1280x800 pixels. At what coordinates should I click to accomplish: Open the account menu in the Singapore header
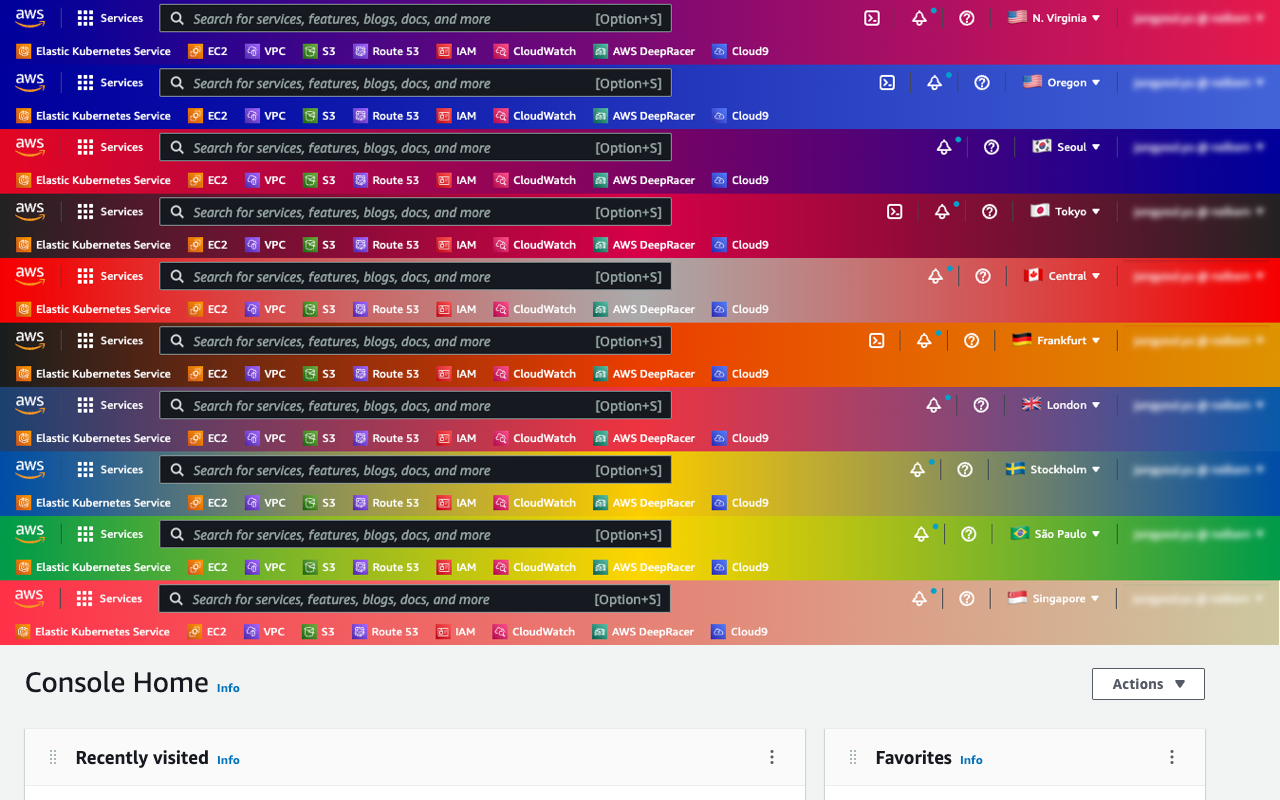pos(1196,598)
